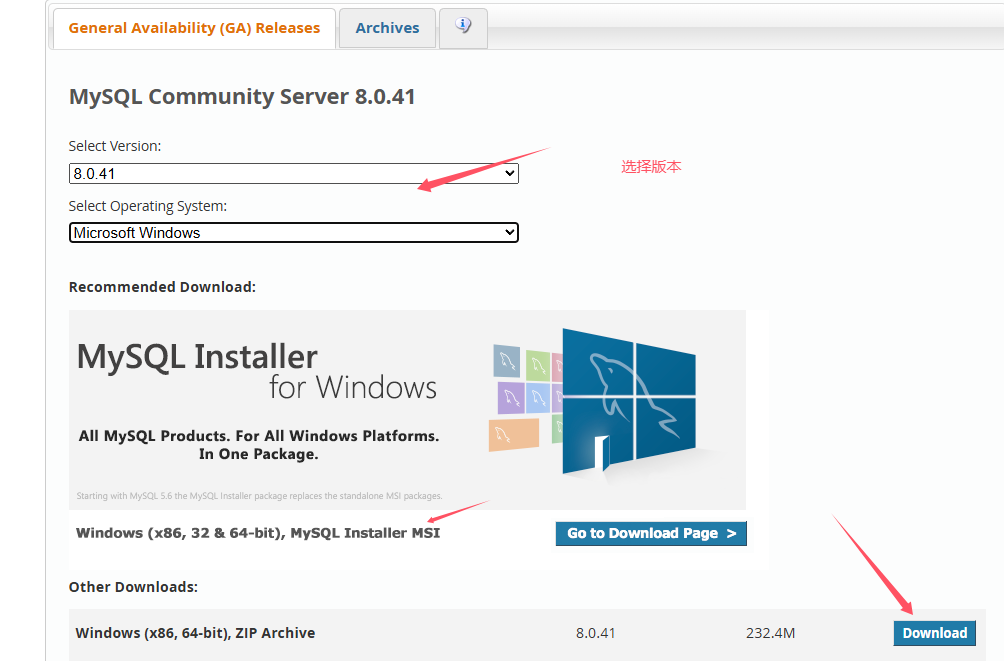Screen dimensions: 1004x661
Task: Click the Windows dolphin logo graphic in banner
Action: (x=629, y=402)
